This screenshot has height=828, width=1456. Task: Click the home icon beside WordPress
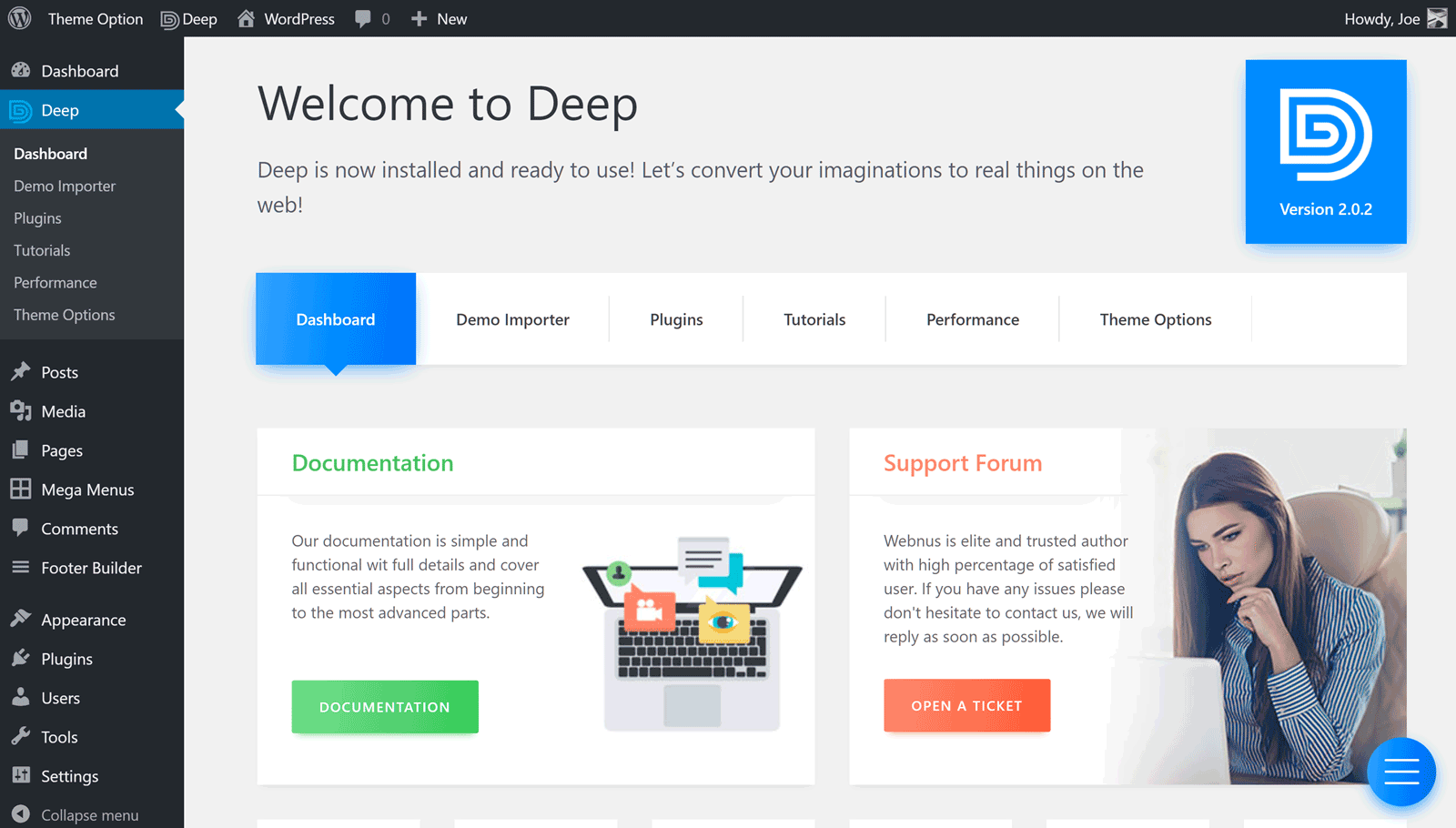click(246, 18)
